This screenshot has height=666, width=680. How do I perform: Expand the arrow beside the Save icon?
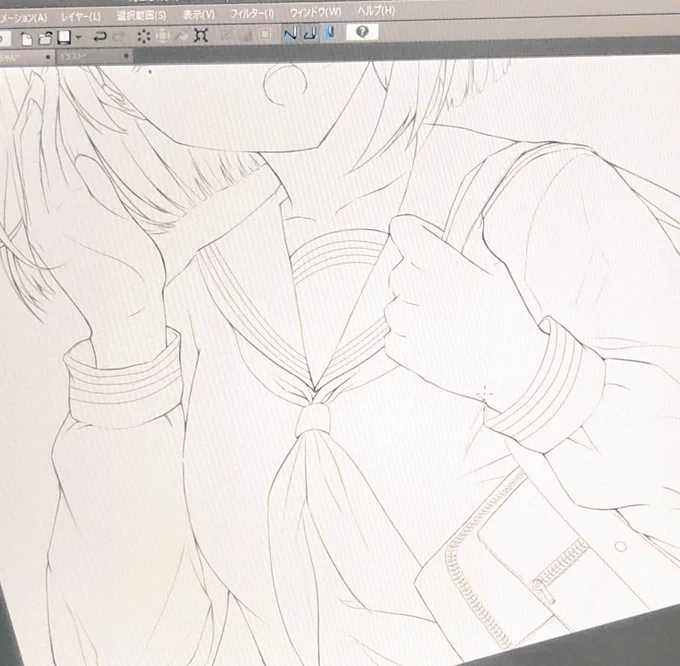point(78,38)
